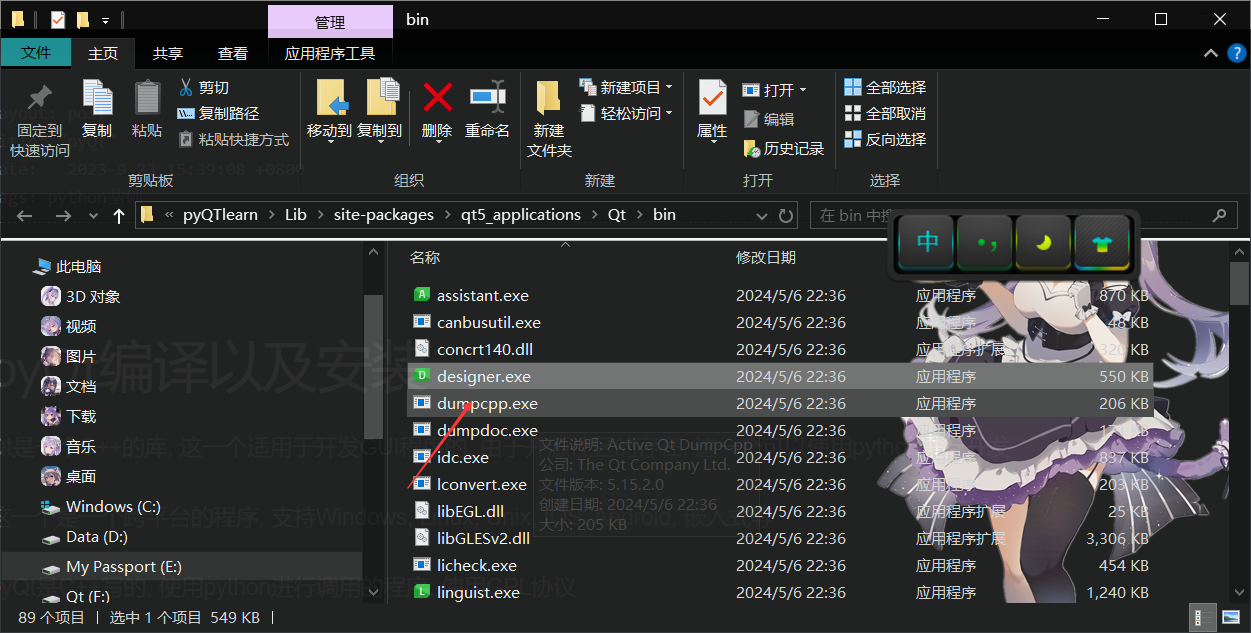The width and height of the screenshot is (1251, 633).
Task: Toggle IME moon (half/full width) button
Action: point(1043,242)
